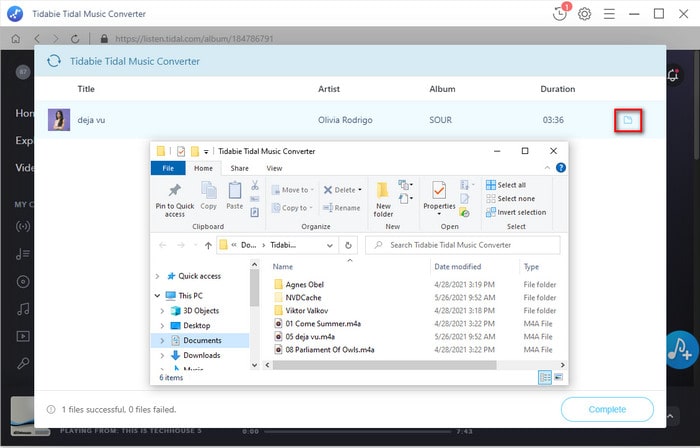Click Pin to Quick access
The width and height of the screenshot is (700, 448).
(175, 200)
